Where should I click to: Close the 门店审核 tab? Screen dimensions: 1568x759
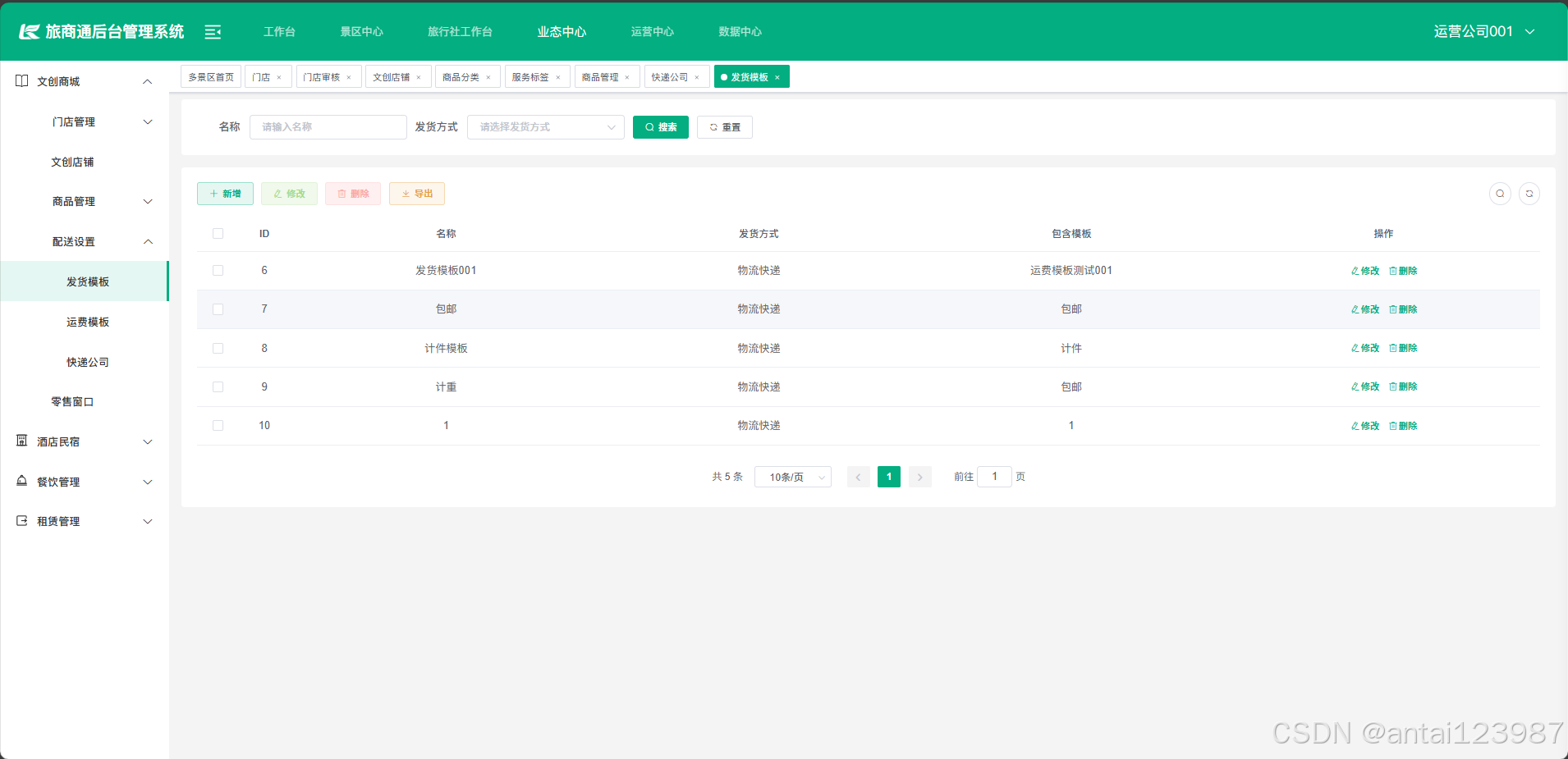tap(349, 77)
